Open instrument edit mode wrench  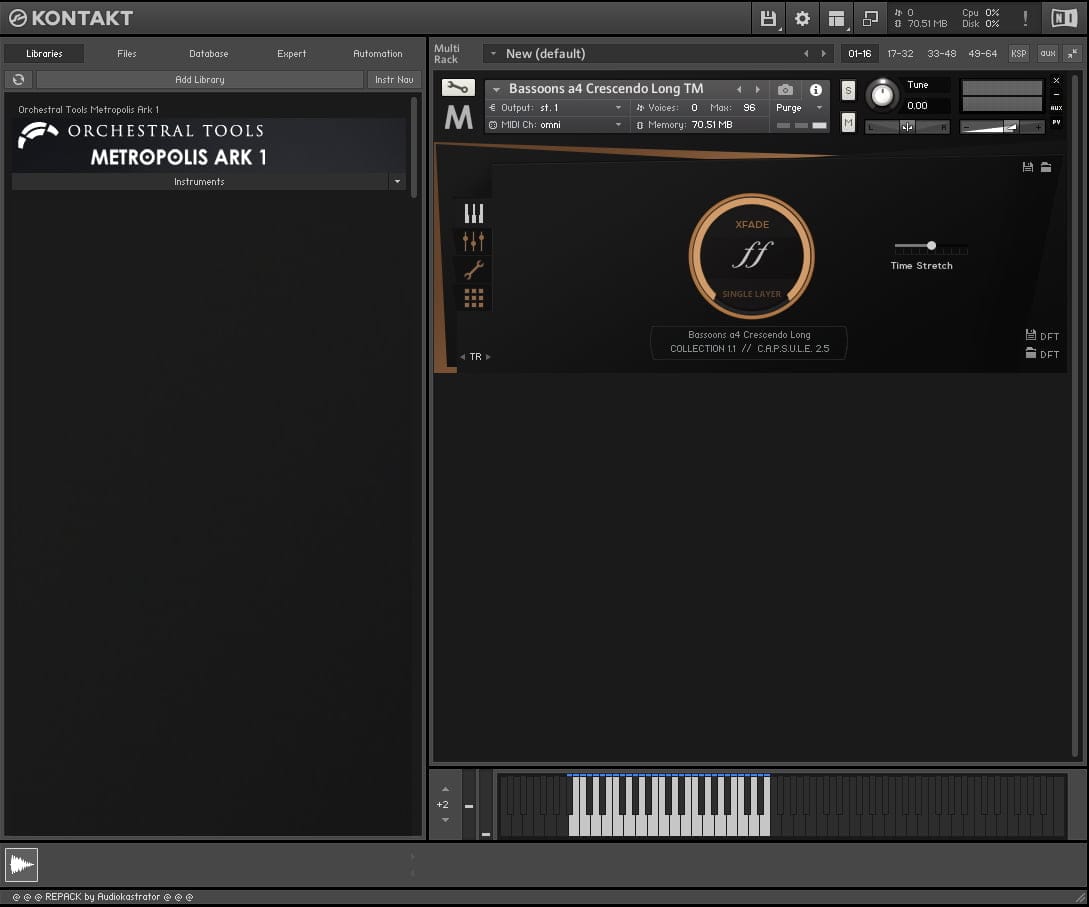pyautogui.click(x=458, y=88)
